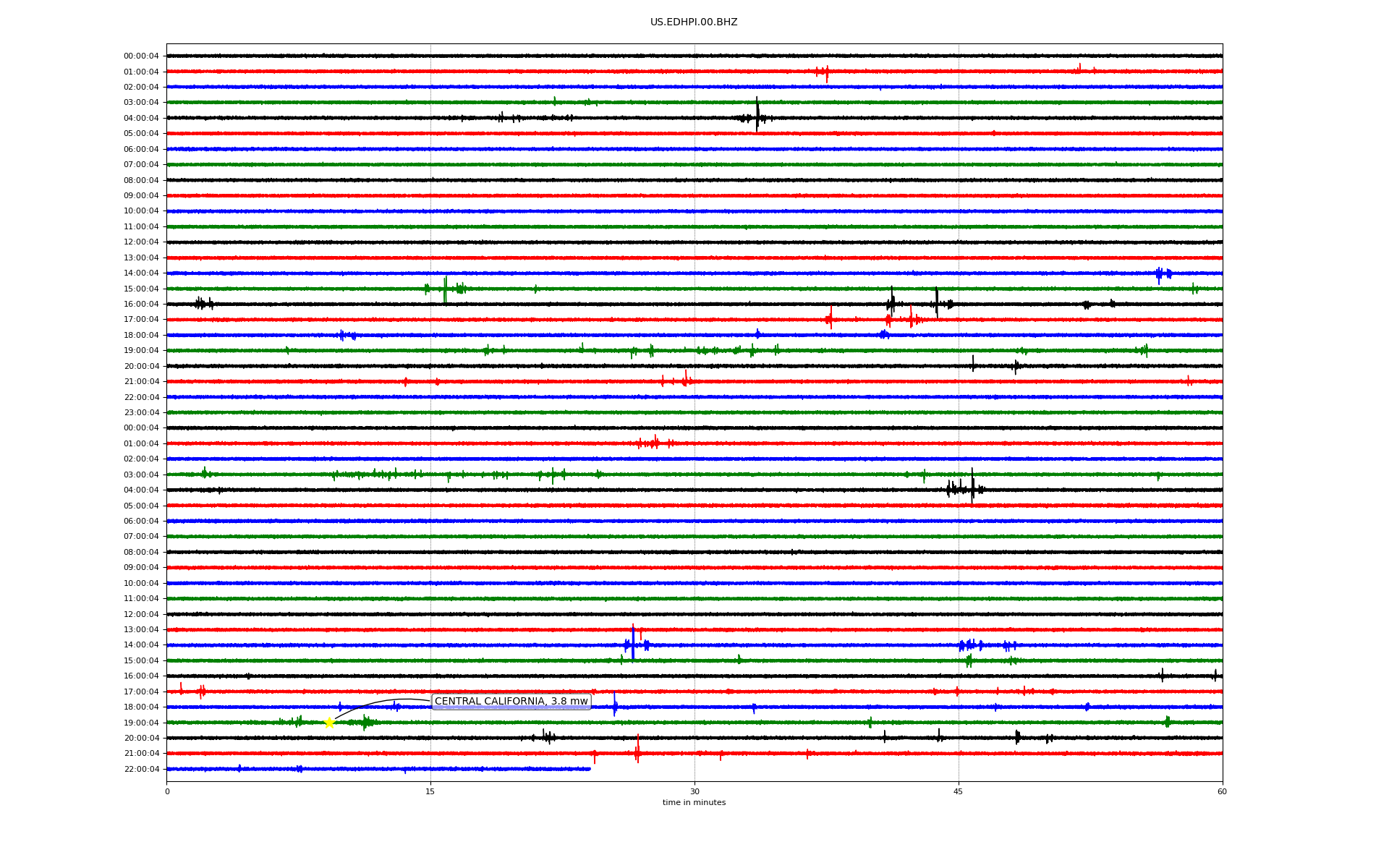Select the 0 tick on the time axis
Image resolution: width=1389 pixels, height=868 pixels.
167,791
